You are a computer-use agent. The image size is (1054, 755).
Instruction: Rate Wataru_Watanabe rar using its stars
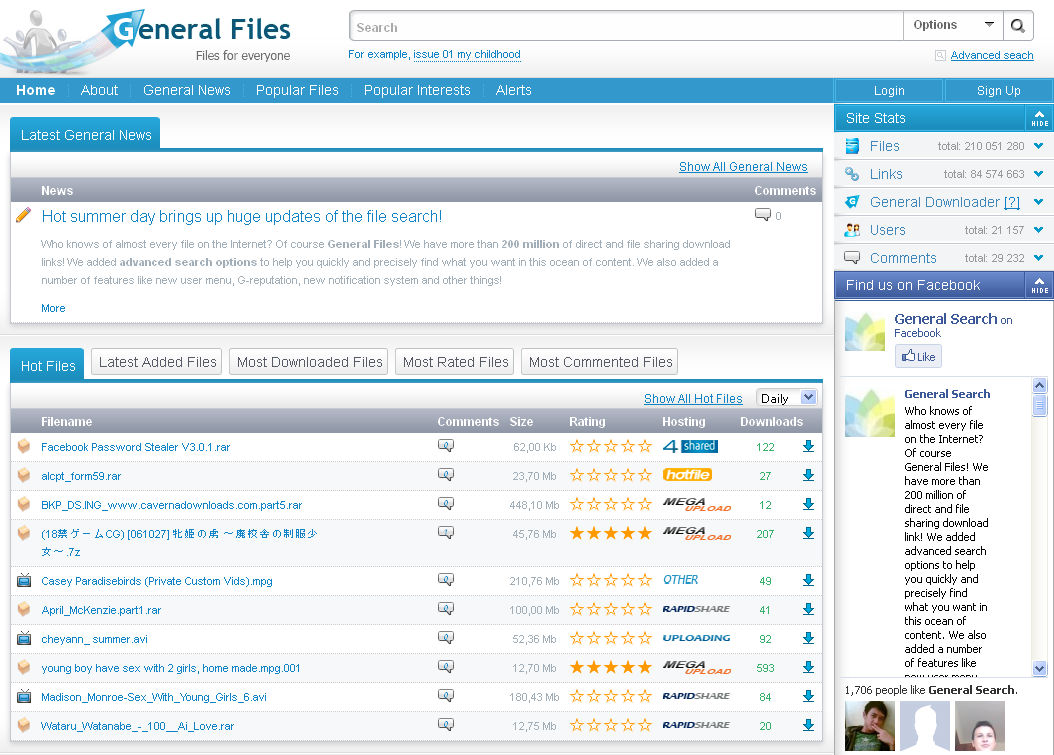coord(610,725)
